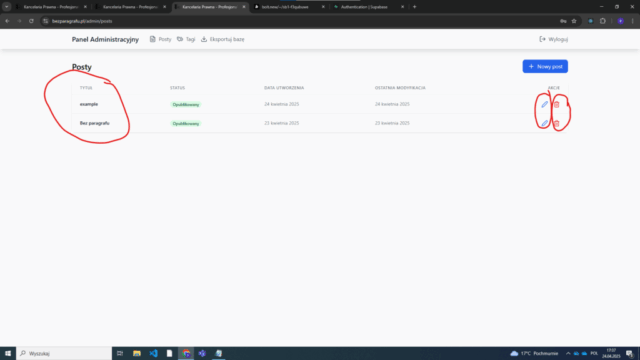
Task: Click the Windows search box Wyszukaj
Action: [64, 353]
